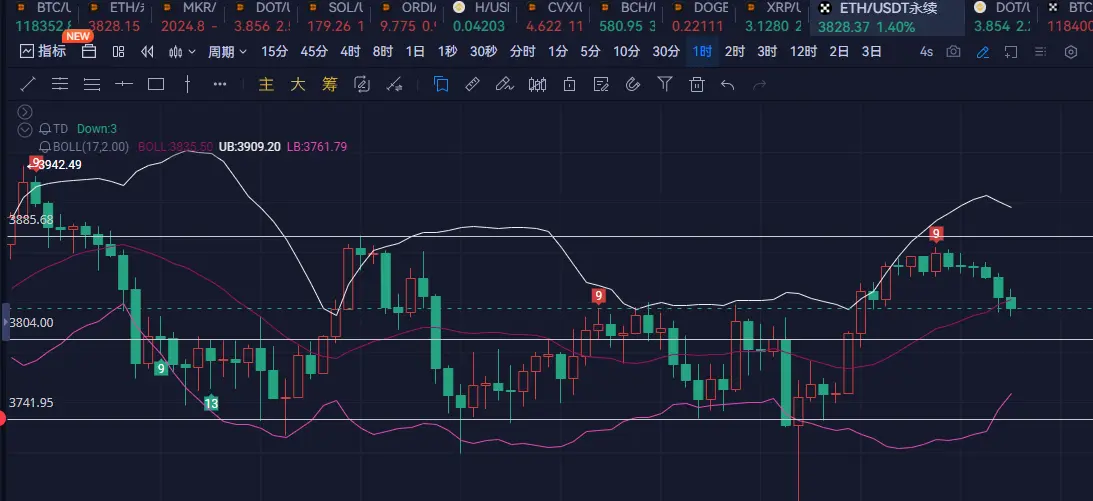Click the UB:3909.20 upper band value

[250, 147]
